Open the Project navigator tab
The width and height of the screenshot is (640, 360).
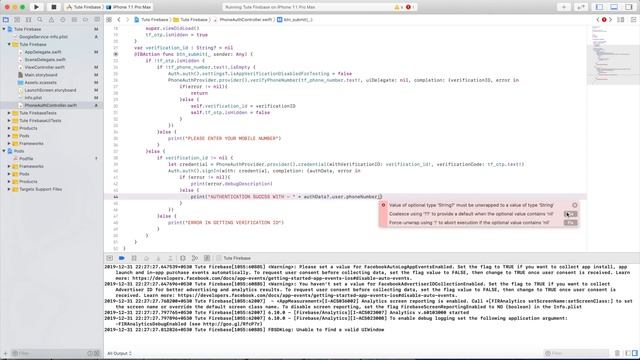[x=6, y=20]
